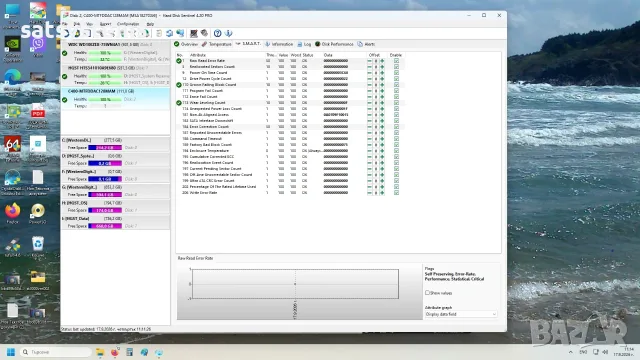Click the blue networked computers toolbar icon
Image resolution: width=640 pixels, height=360 pixels.
(x=180, y=33)
